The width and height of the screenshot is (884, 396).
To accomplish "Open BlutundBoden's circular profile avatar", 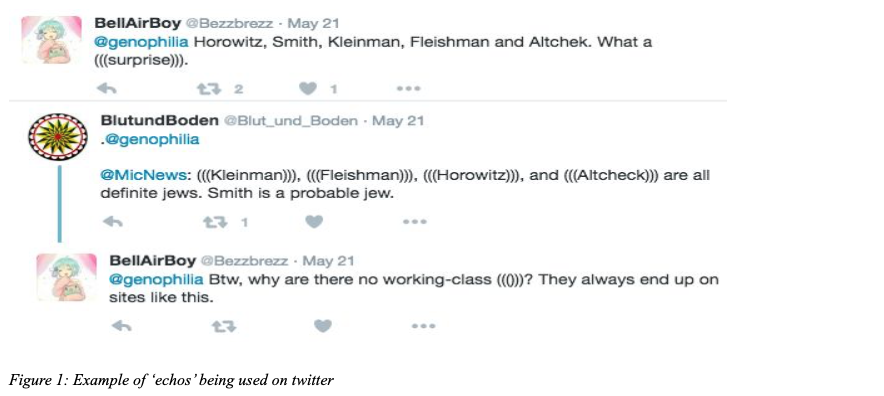I will click(58, 137).
